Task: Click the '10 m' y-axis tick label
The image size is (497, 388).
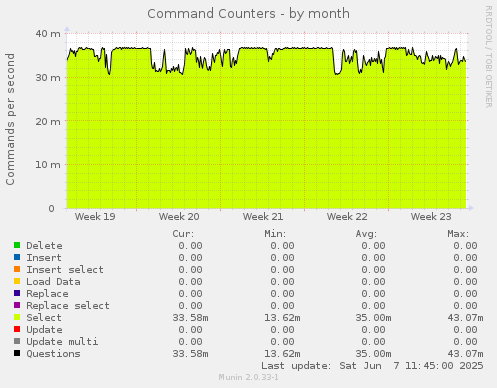Action: click(48, 165)
